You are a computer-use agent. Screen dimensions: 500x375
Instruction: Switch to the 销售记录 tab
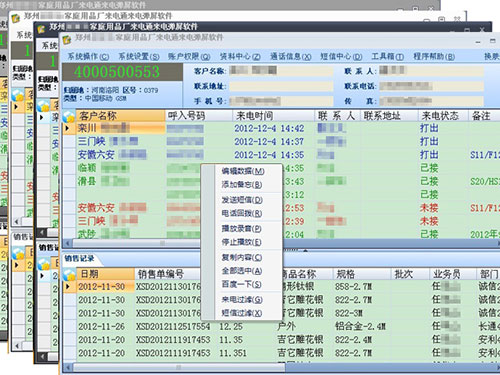[x=79, y=258]
